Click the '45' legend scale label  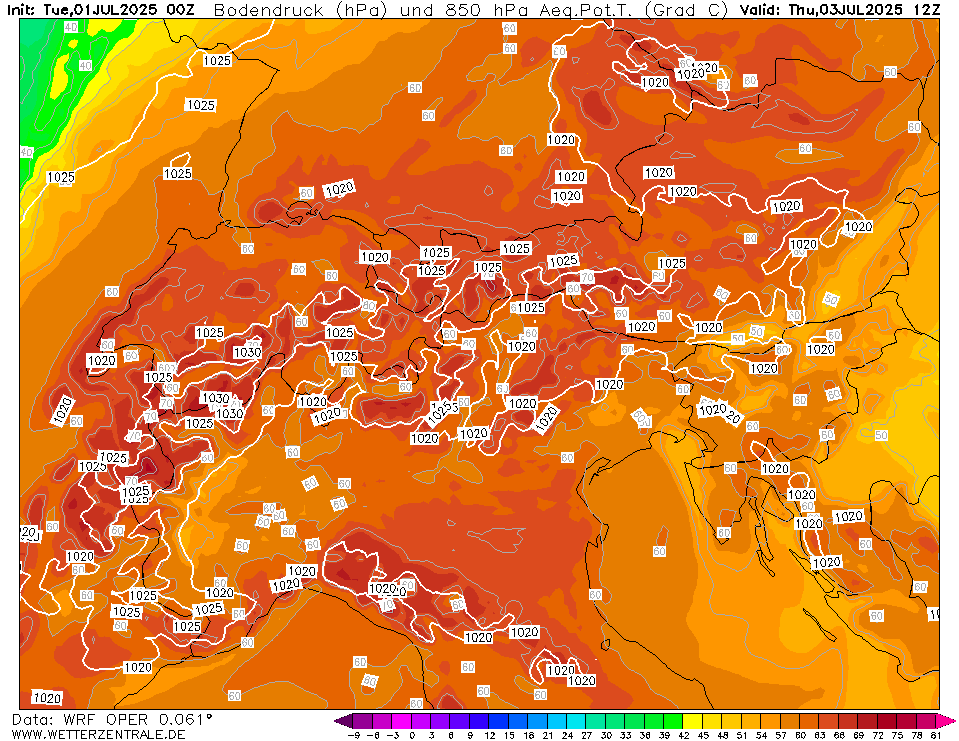tap(703, 735)
